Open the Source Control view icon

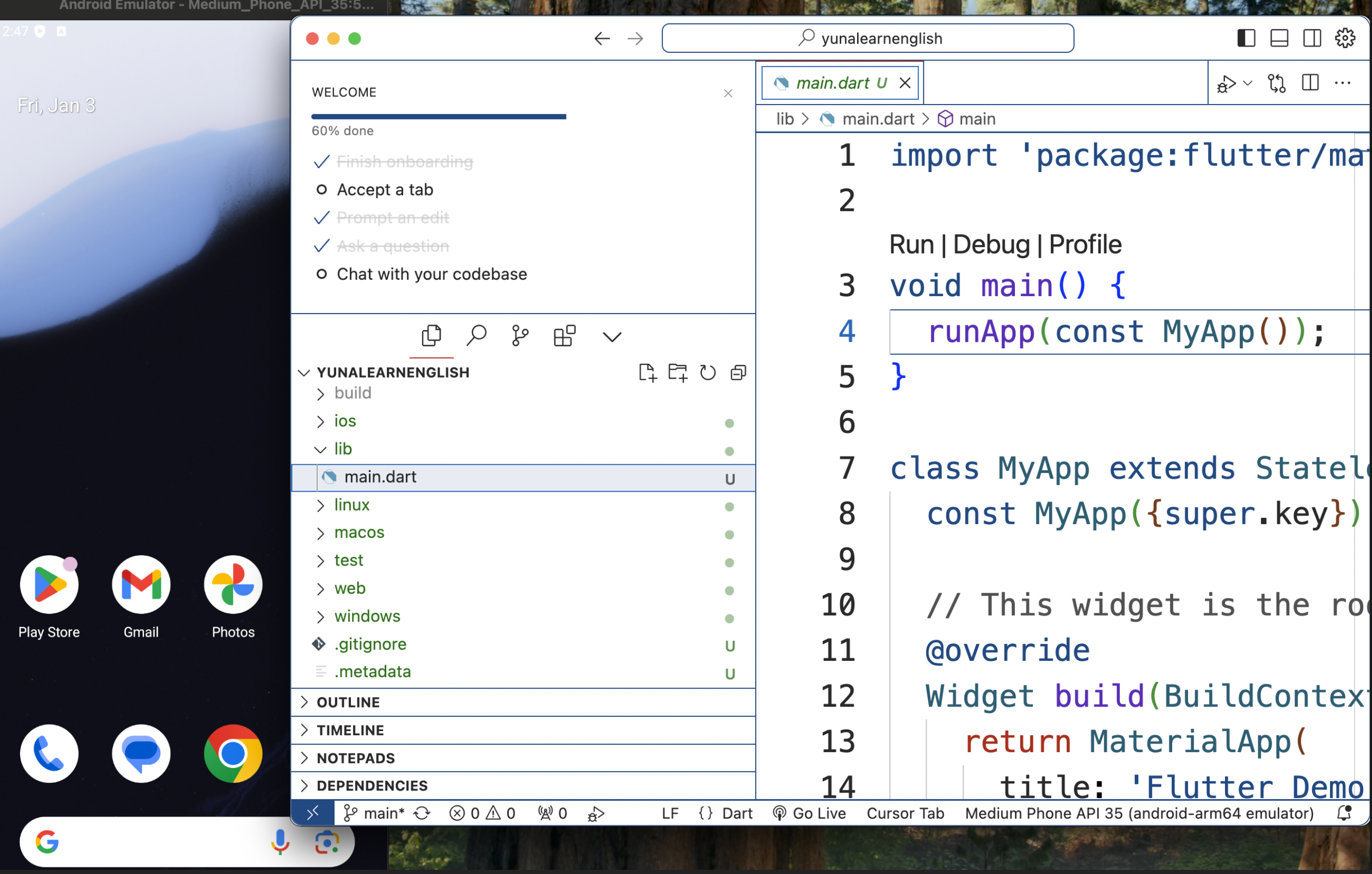(x=519, y=336)
